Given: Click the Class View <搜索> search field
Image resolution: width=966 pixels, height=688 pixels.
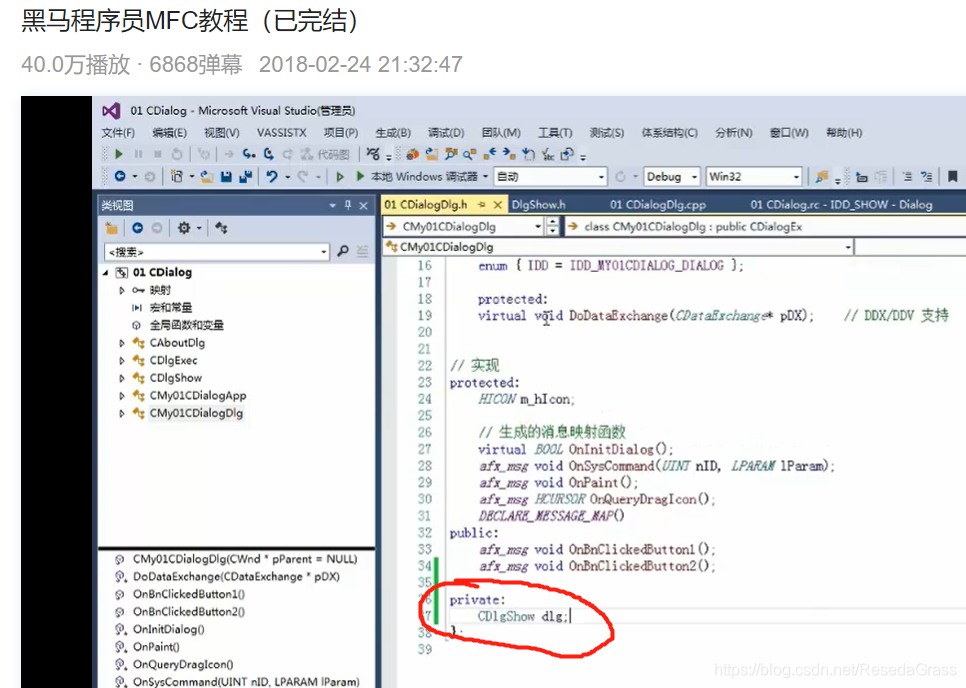Looking at the screenshot, I should tap(216, 251).
